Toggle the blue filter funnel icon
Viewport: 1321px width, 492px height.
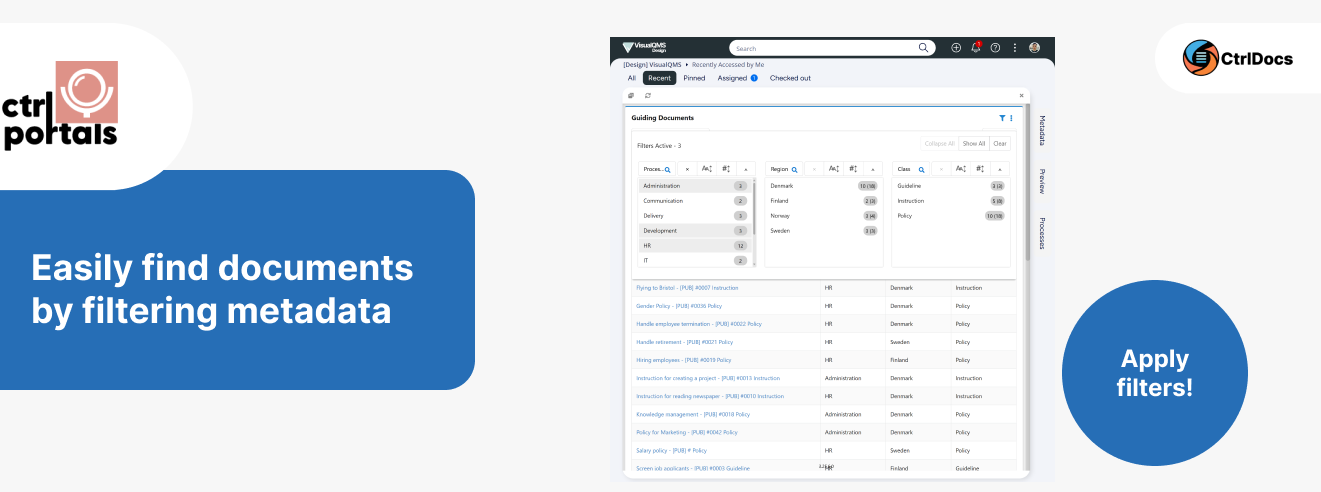coord(1002,118)
